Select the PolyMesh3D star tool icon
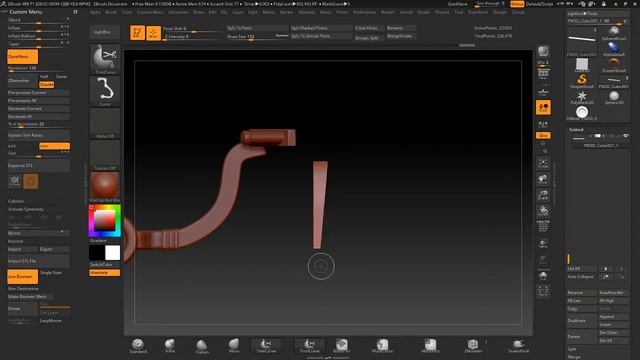Viewport: 640px width, 360px height. pyautogui.click(x=582, y=97)
